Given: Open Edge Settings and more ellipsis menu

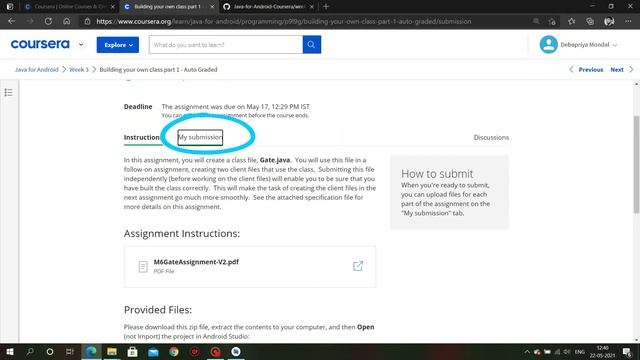Looking at the screenshot, I should pos(628,21).
